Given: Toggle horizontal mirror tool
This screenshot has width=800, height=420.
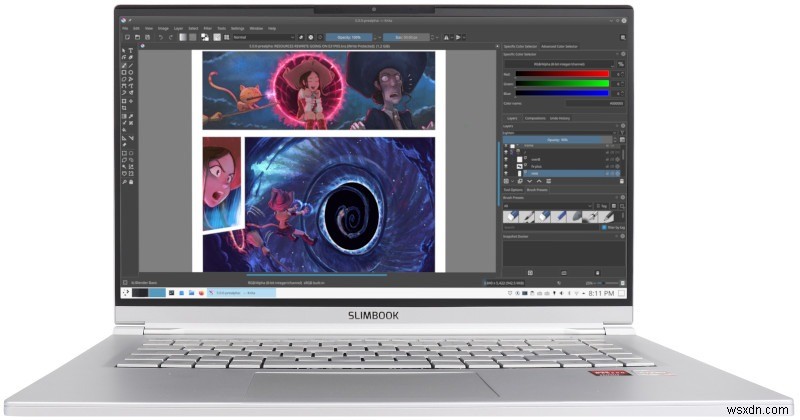Looking at the screenshot, I should pos(446,37).
